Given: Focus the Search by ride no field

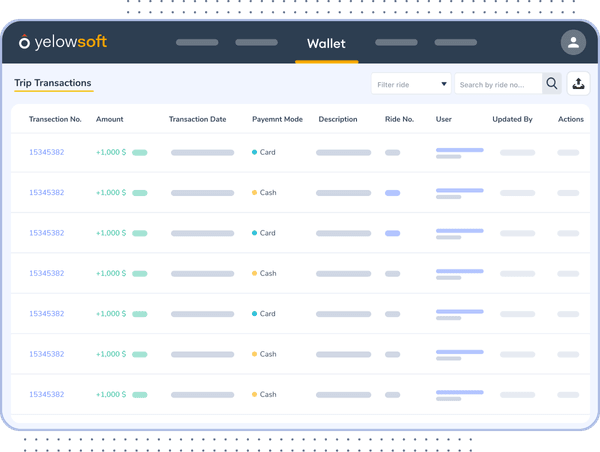Looking at the screenshot, I should [x=498, y=85].
